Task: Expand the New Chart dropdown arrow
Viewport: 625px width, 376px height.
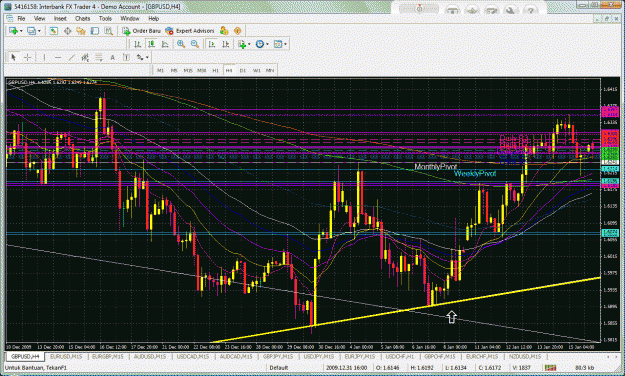Action: (20, 31)
